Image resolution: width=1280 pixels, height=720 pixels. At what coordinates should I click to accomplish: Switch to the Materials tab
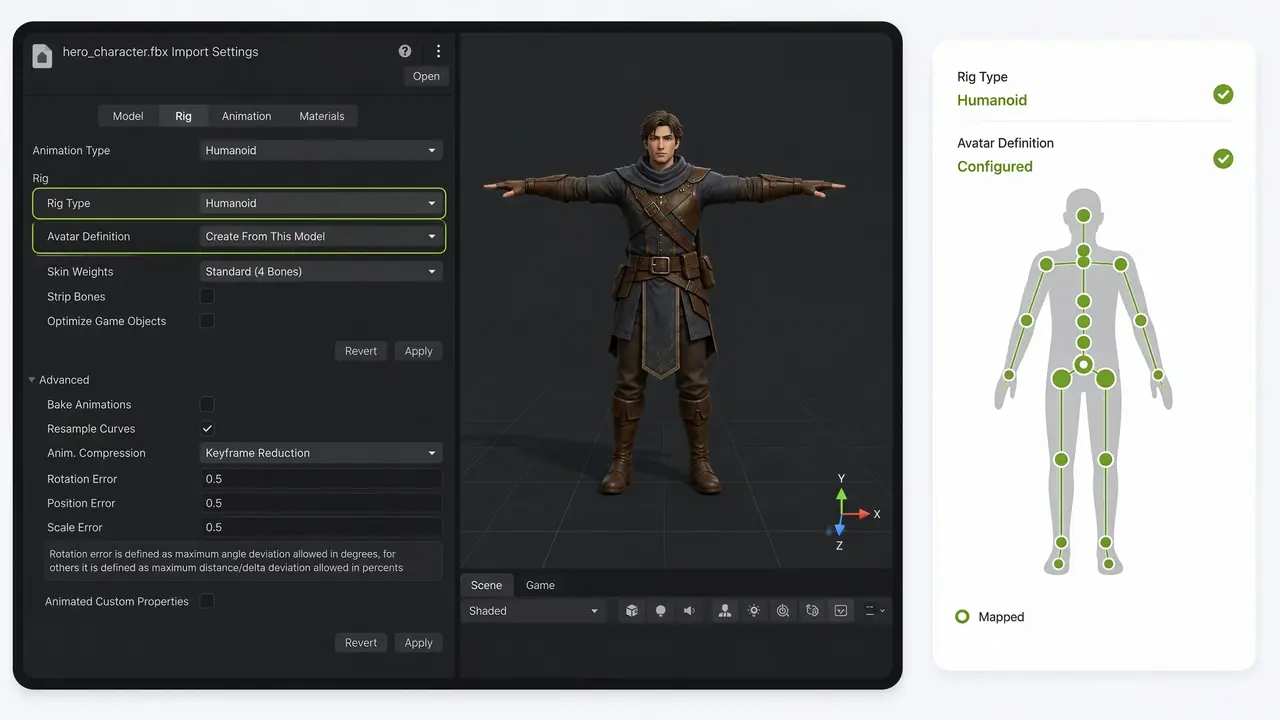[321, 116]
